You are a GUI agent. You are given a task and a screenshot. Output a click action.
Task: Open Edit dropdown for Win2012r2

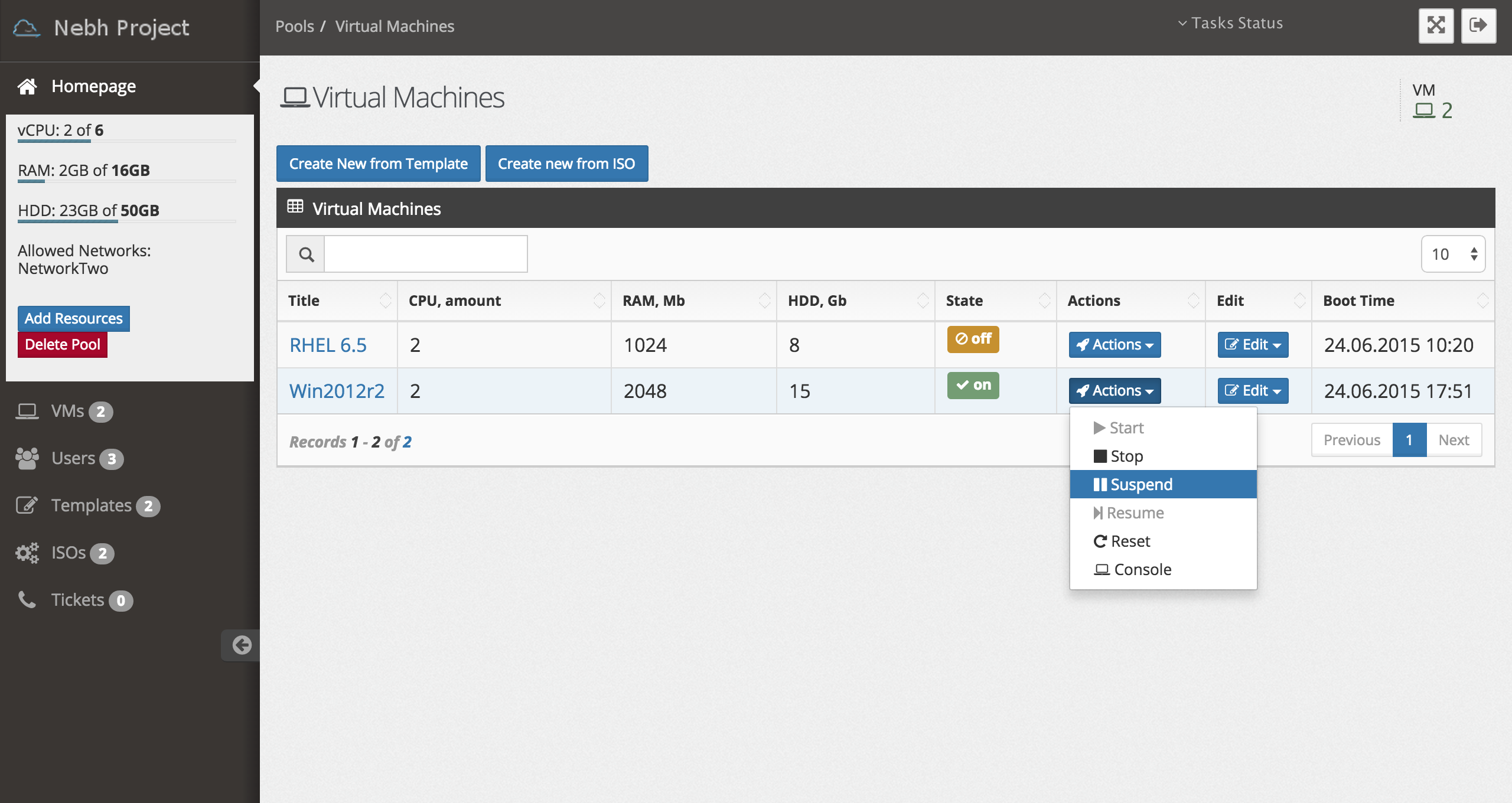[1253, 391]
